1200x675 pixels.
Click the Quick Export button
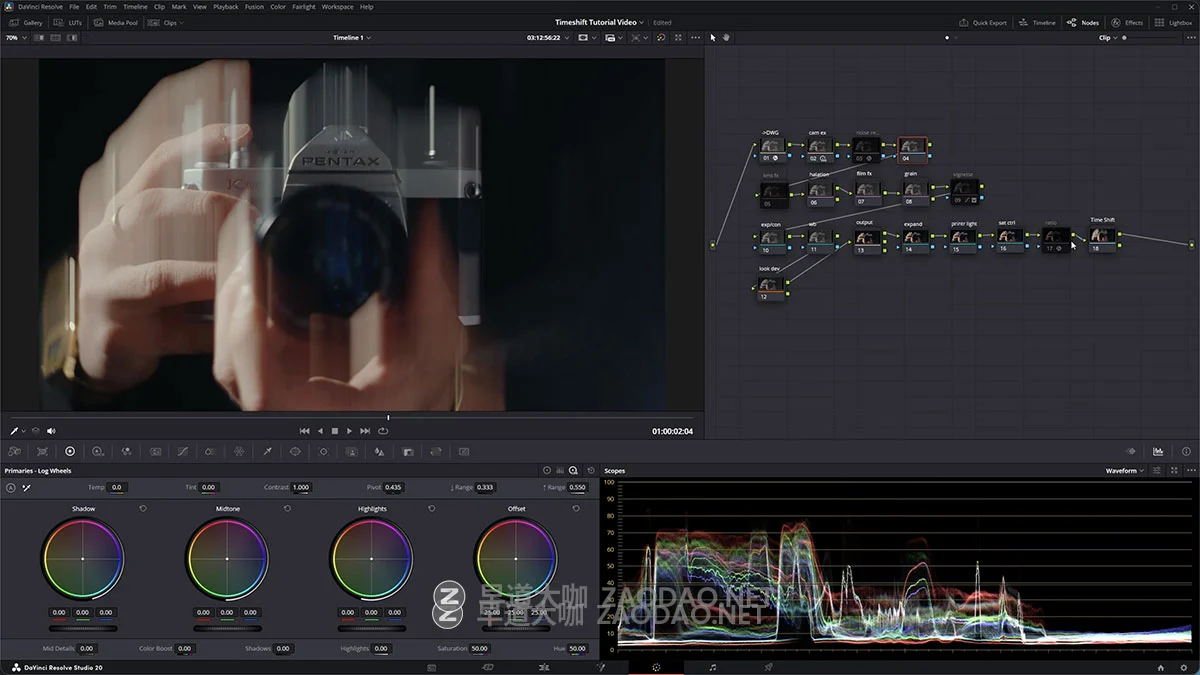[x=983, y=22]
